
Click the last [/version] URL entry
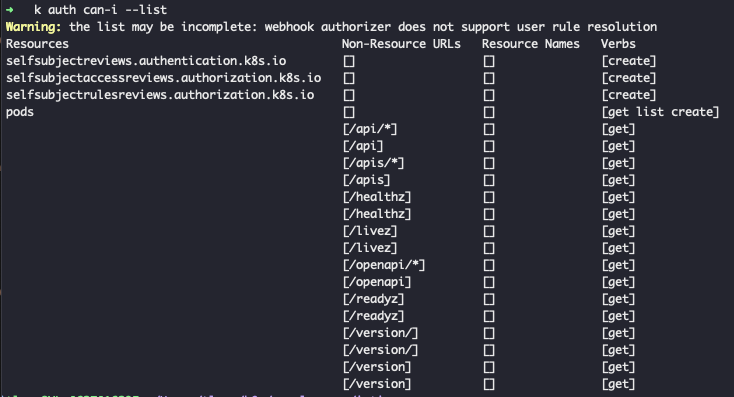point(377,384)
